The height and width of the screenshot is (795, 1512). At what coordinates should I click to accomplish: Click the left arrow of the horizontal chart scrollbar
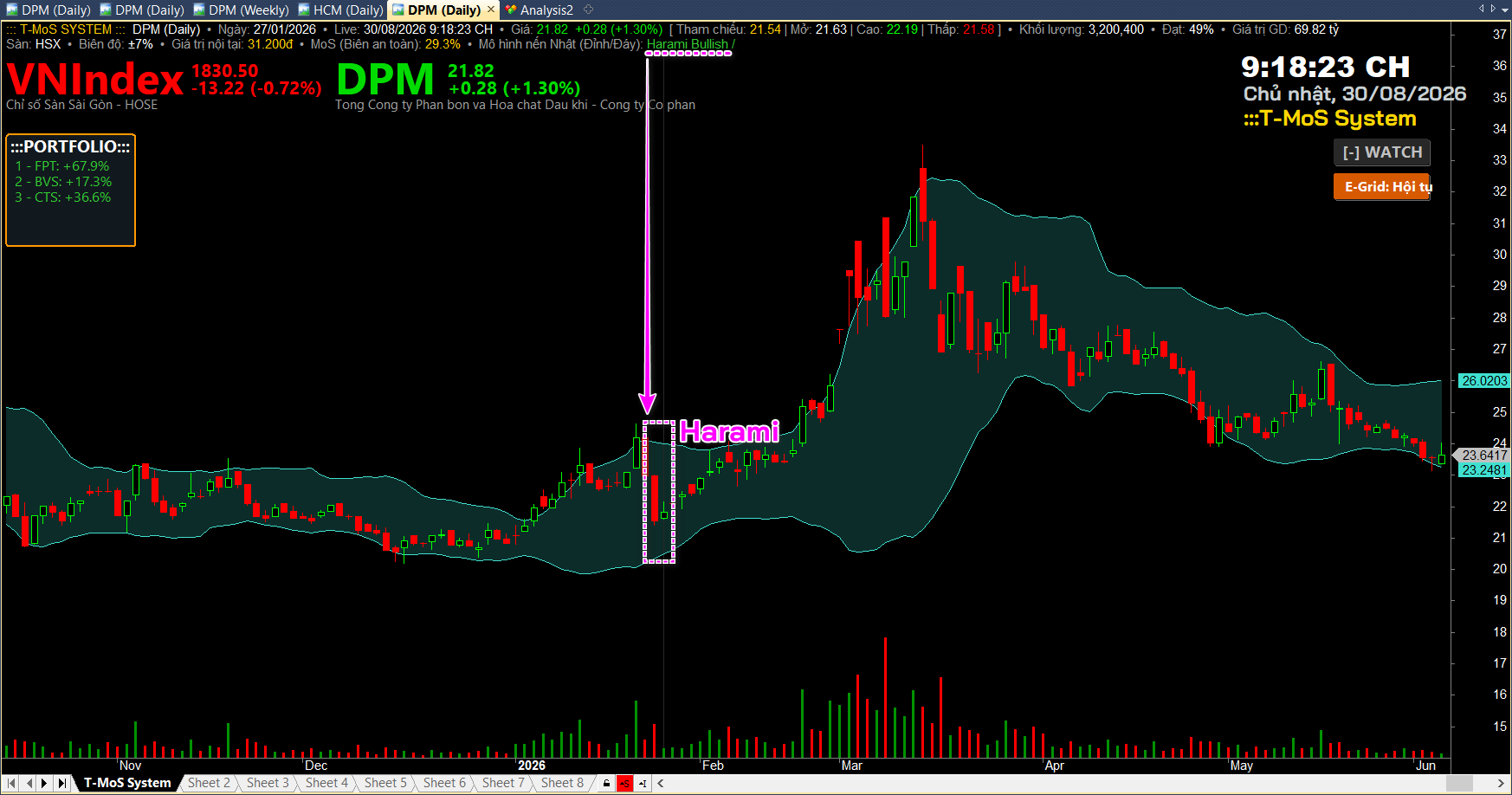point(661,783)
